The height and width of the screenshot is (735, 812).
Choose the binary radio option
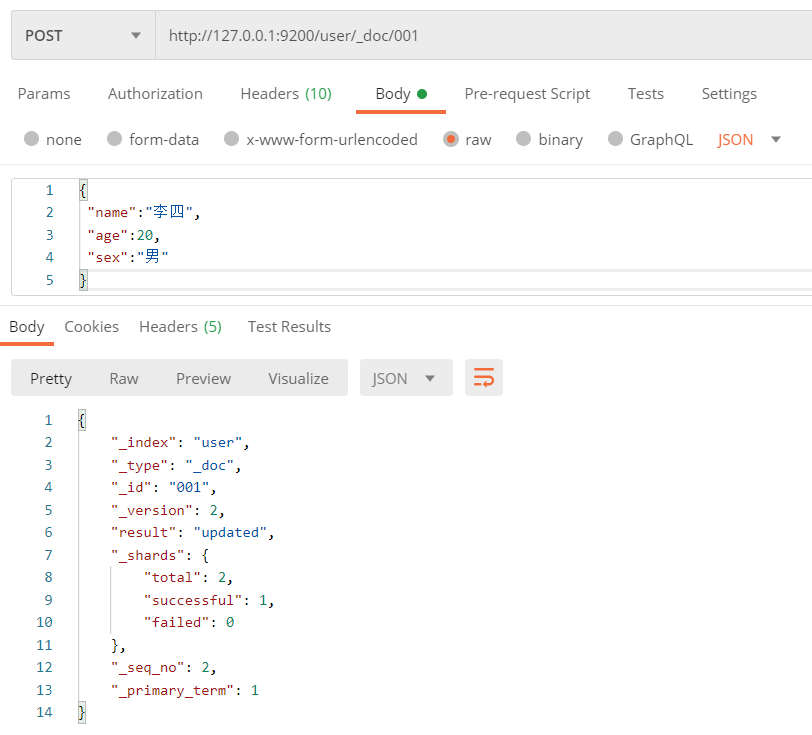pos(549,139)
